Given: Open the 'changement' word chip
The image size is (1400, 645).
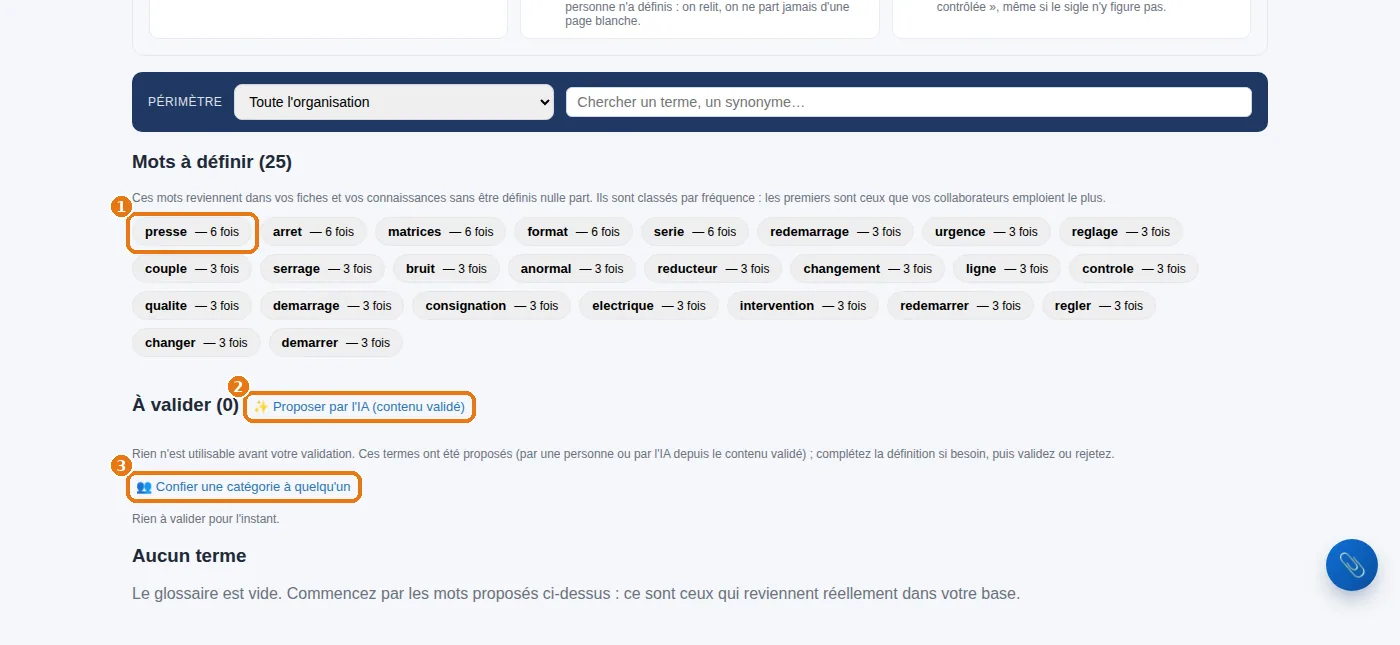Looking at the screenshot, I should point(868,269).
